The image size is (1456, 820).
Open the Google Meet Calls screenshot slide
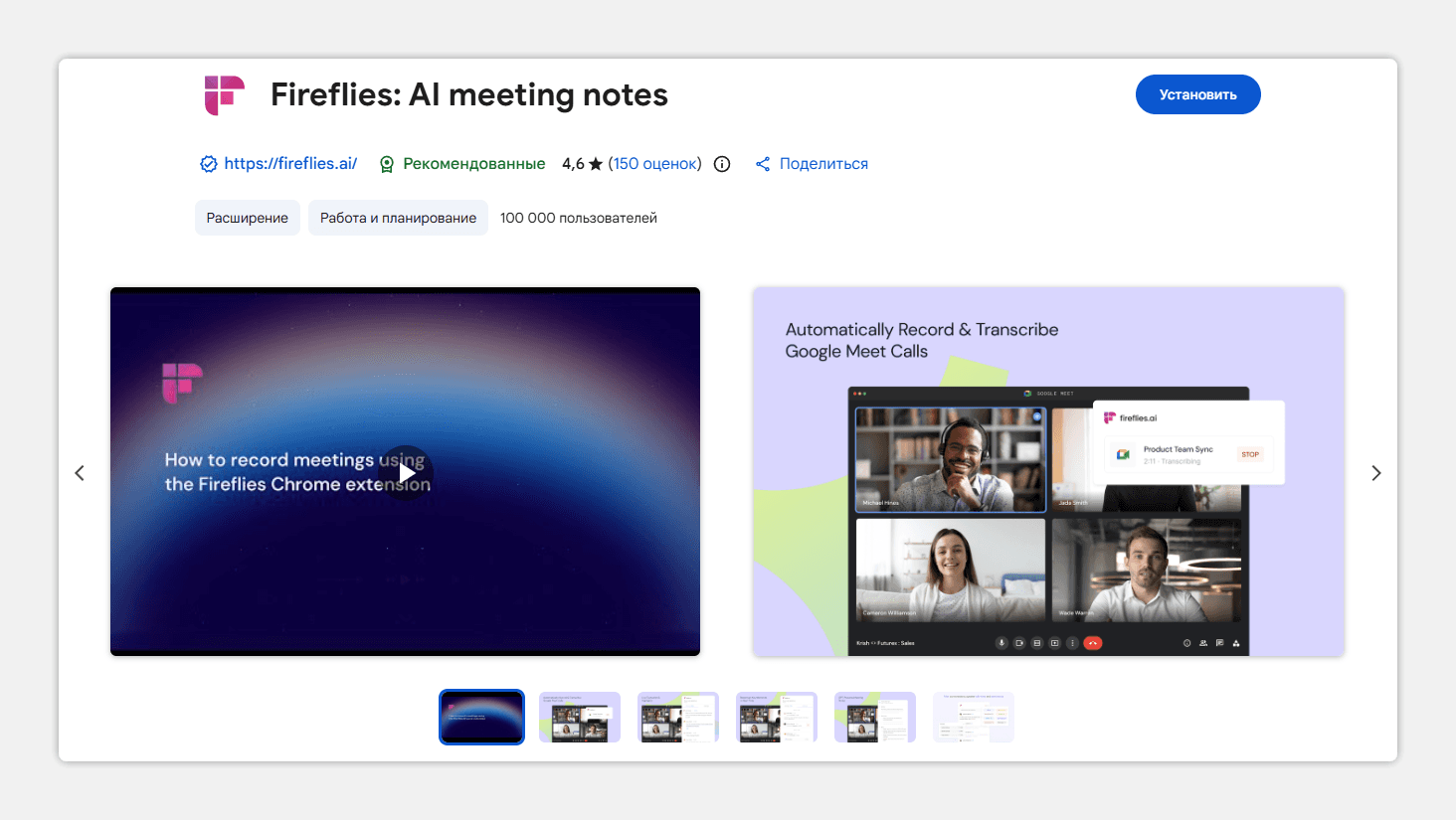pyautogui.click(x=1048, y=472)
